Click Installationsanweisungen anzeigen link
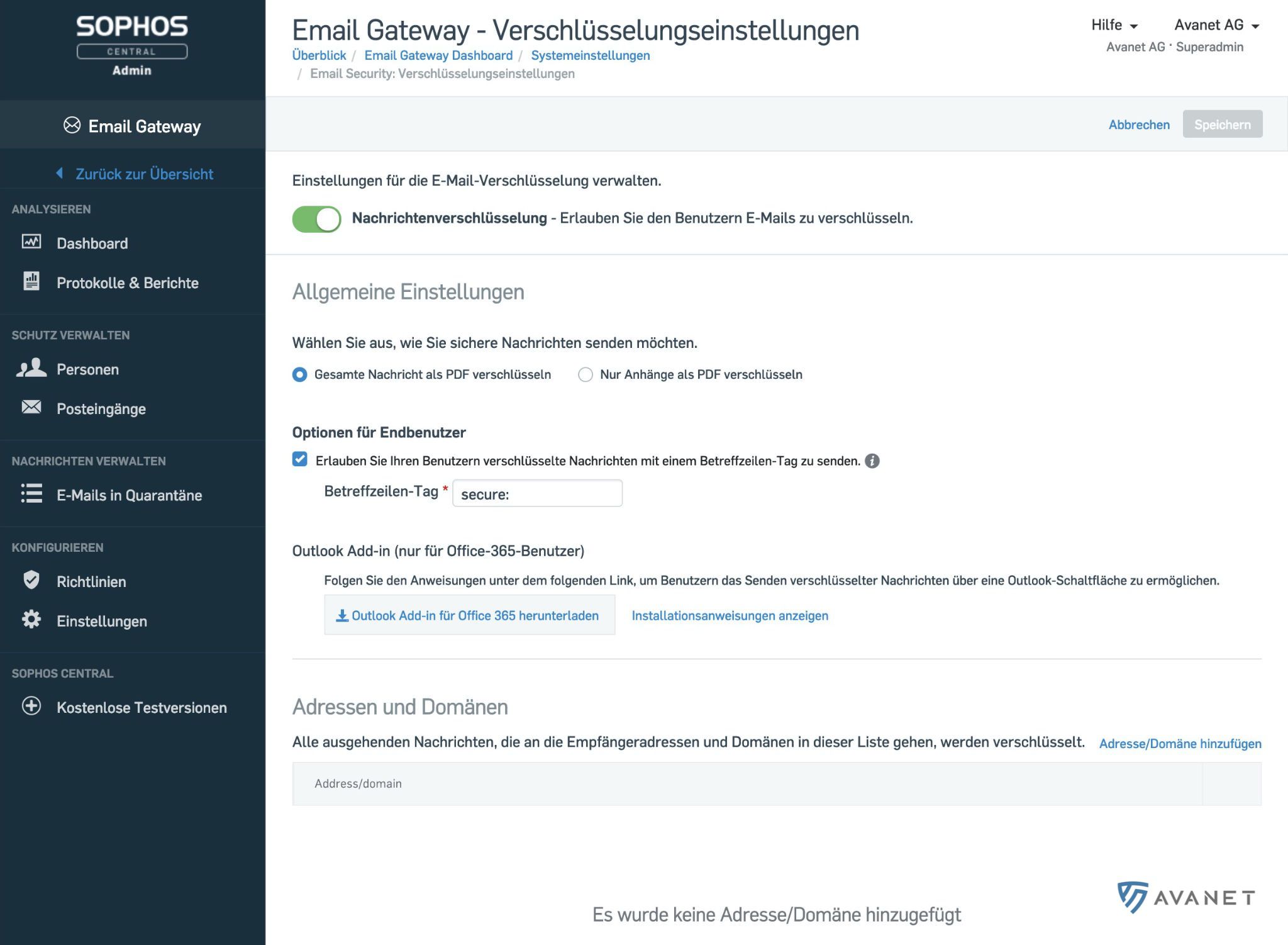Viewport: 1288px width, 945px height. [x=730, y=616]
